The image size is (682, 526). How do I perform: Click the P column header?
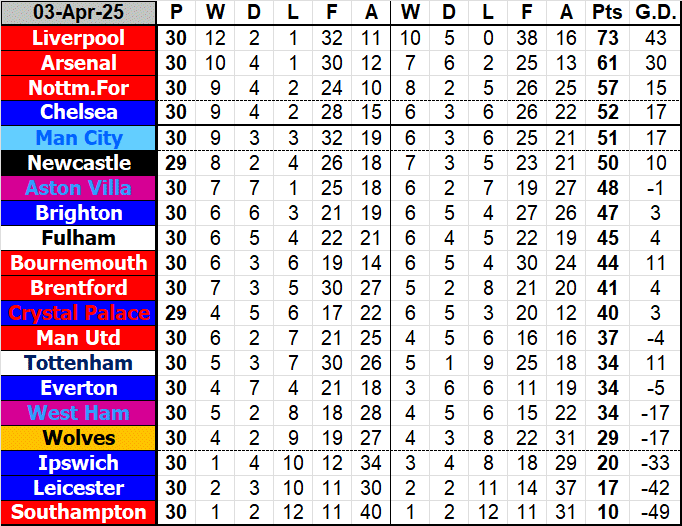[x=176, y=13]
